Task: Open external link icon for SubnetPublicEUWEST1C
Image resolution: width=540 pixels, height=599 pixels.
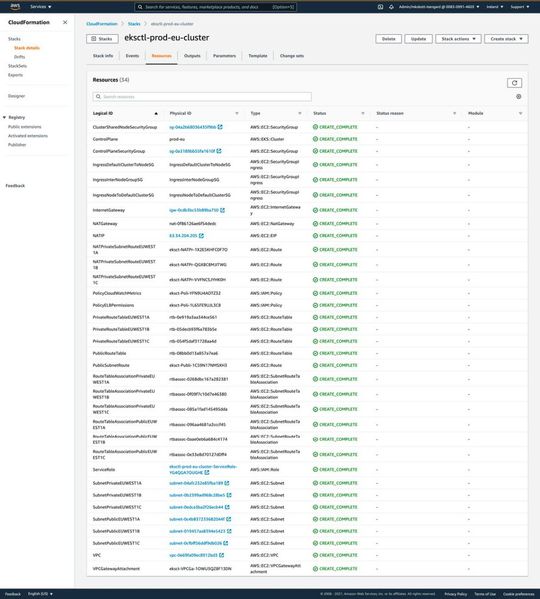Action: pos(226,543)
